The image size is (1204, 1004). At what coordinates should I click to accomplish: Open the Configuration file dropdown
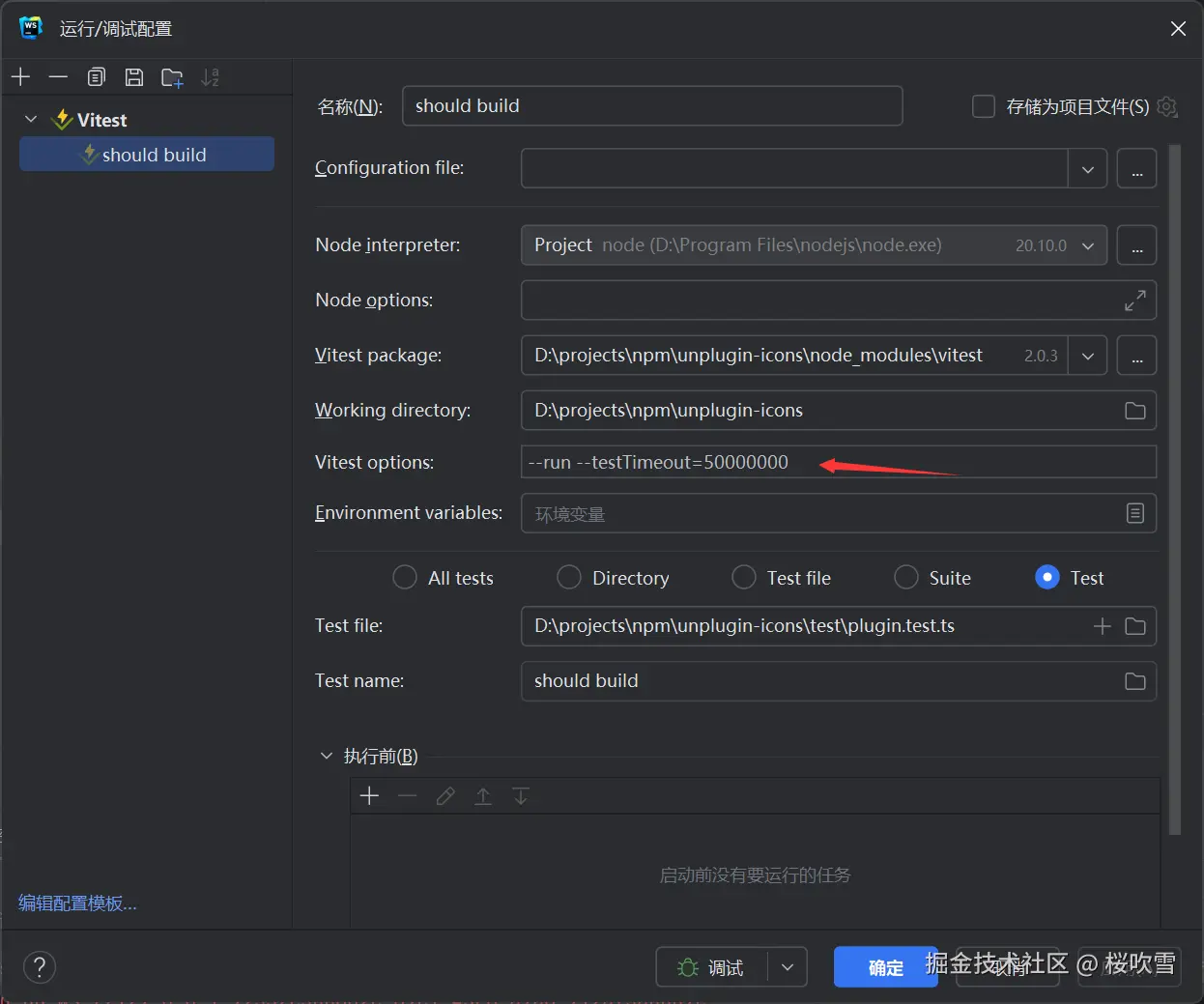[1088, 168]
